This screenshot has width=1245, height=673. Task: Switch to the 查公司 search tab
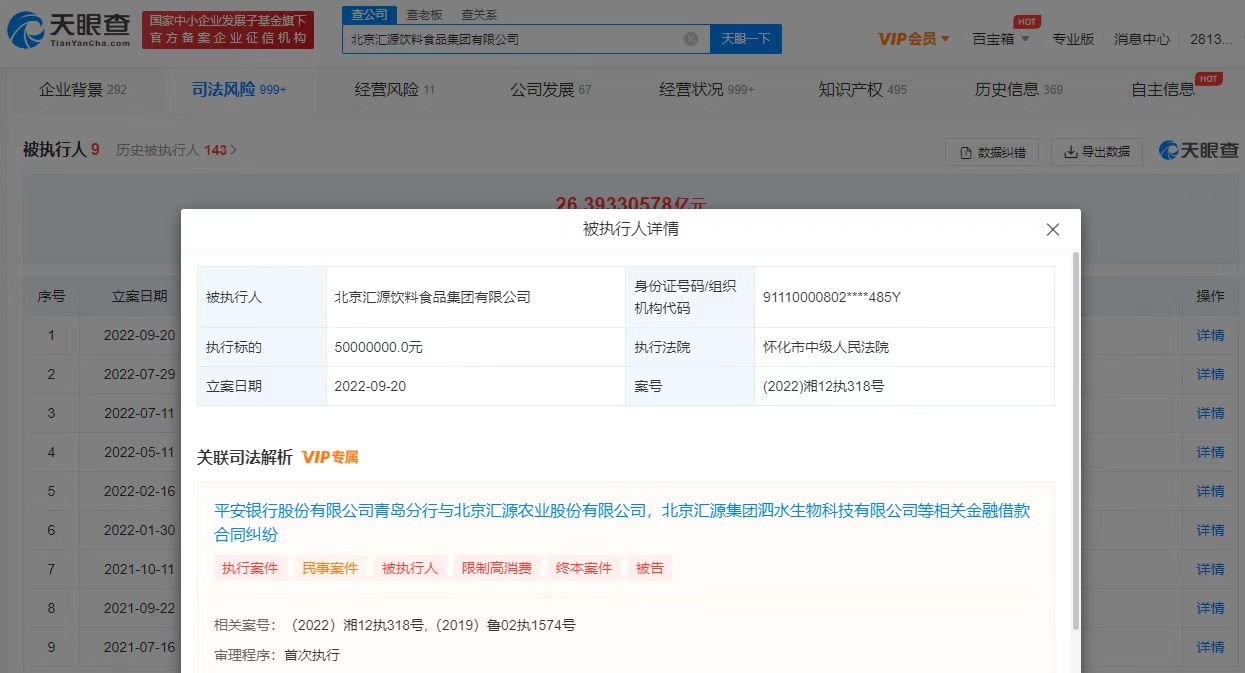[370, 15]
